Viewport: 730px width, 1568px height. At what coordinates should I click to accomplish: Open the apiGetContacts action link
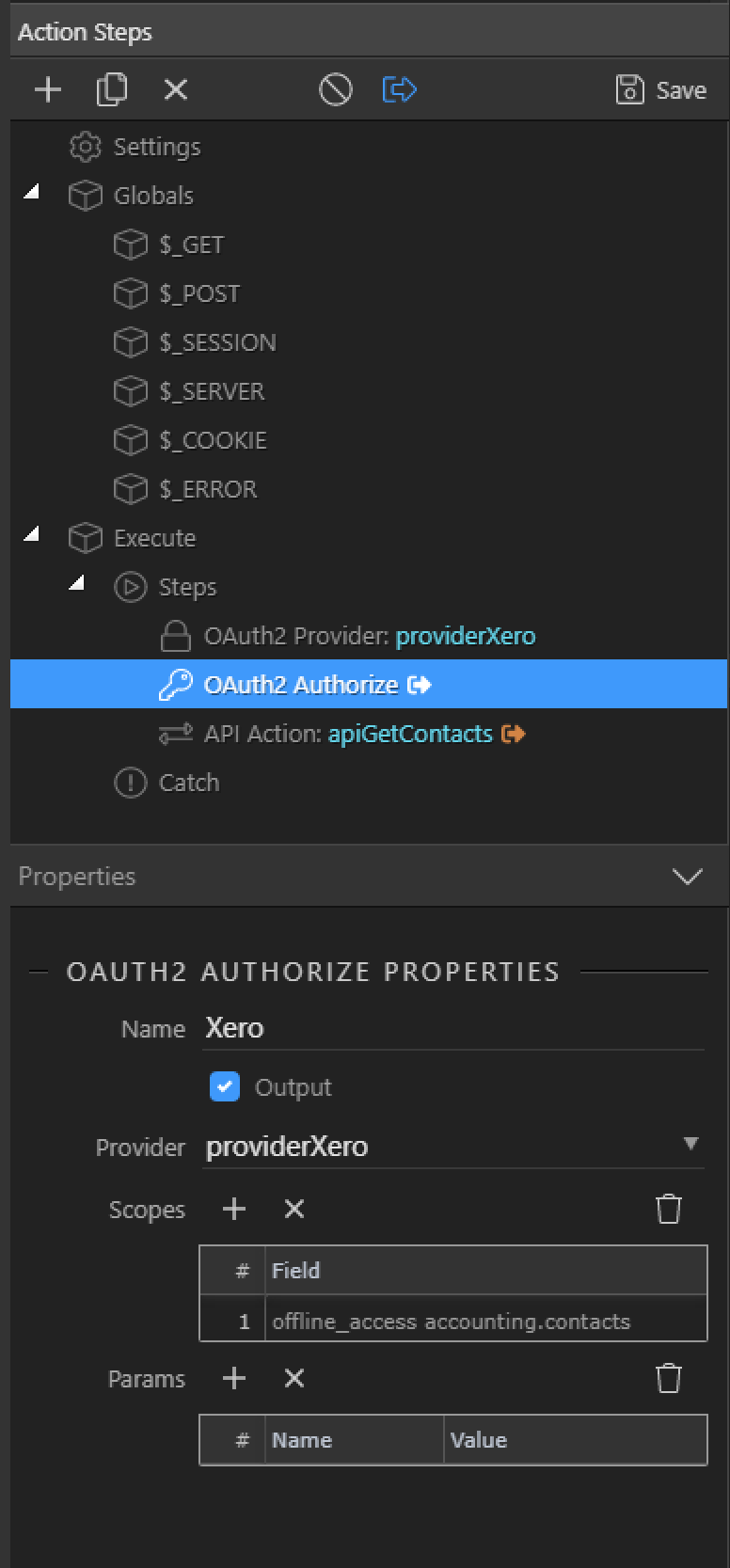pyautogui.click(x=410, y=733)
